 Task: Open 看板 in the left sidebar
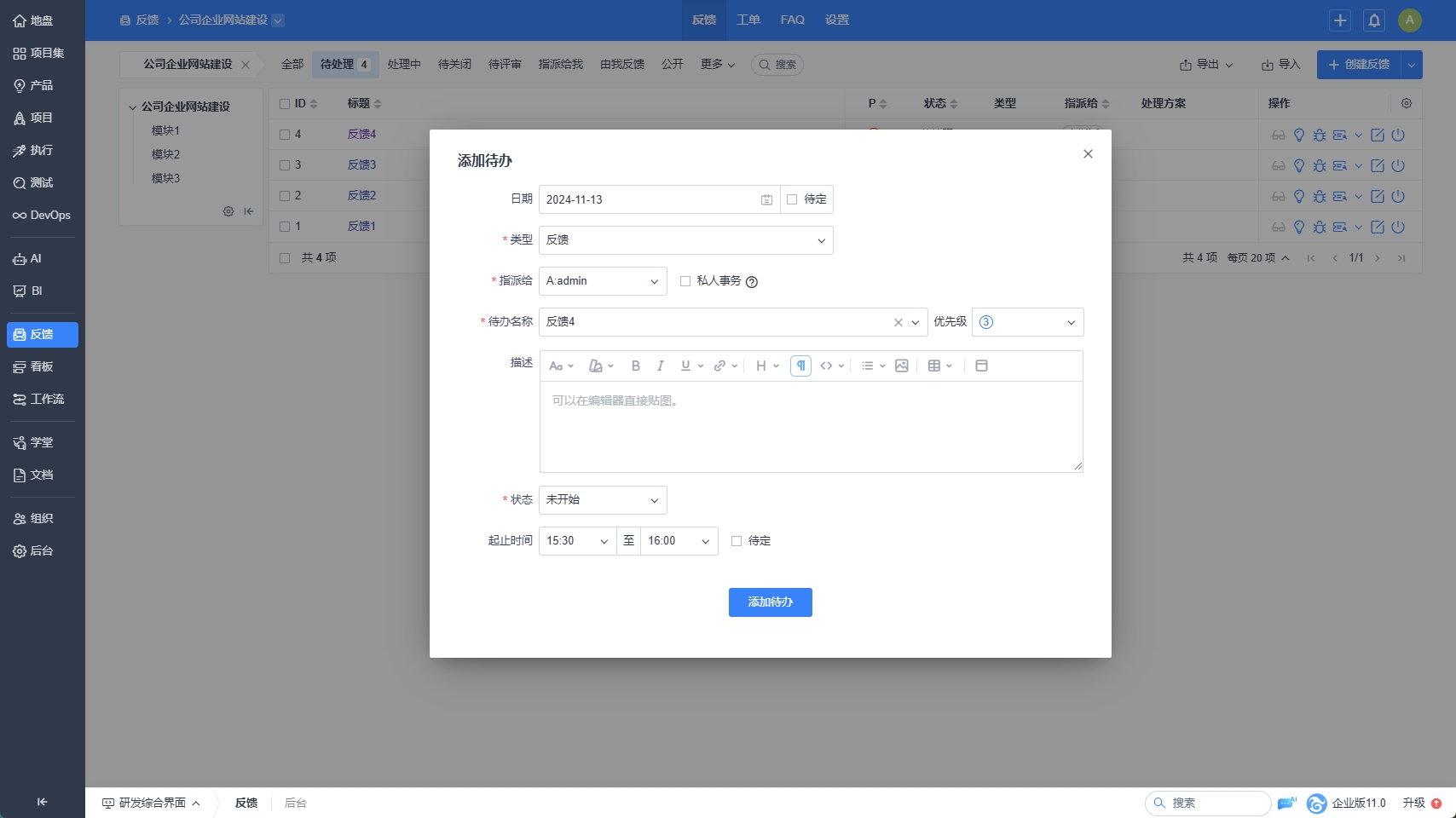point(42,366)
